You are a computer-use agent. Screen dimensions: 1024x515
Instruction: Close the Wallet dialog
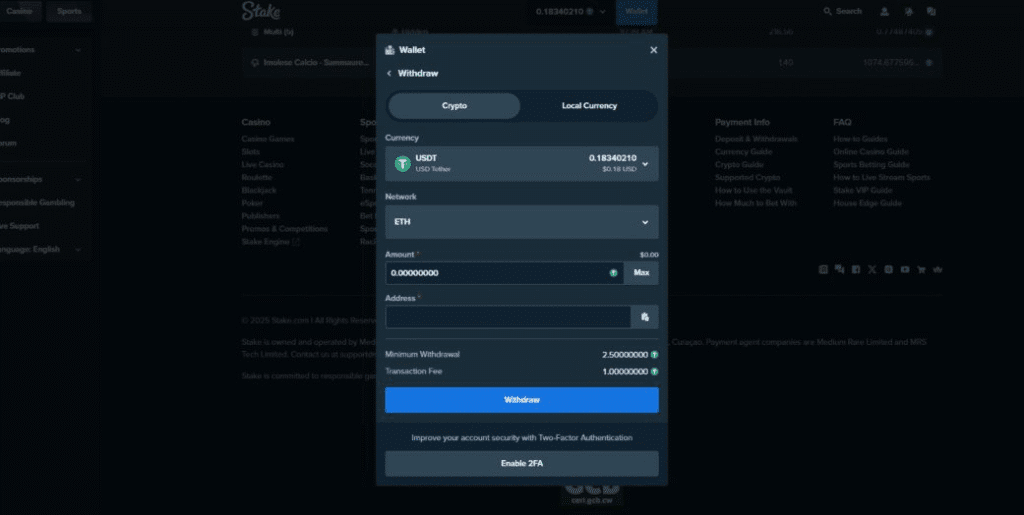(x=653, y=50)
